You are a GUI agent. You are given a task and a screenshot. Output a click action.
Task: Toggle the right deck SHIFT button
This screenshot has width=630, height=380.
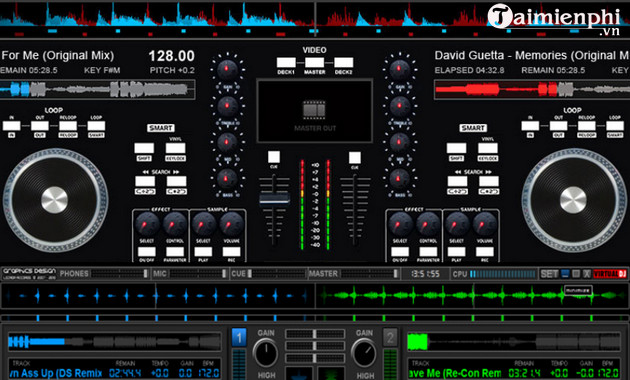[x=456, y=148]
